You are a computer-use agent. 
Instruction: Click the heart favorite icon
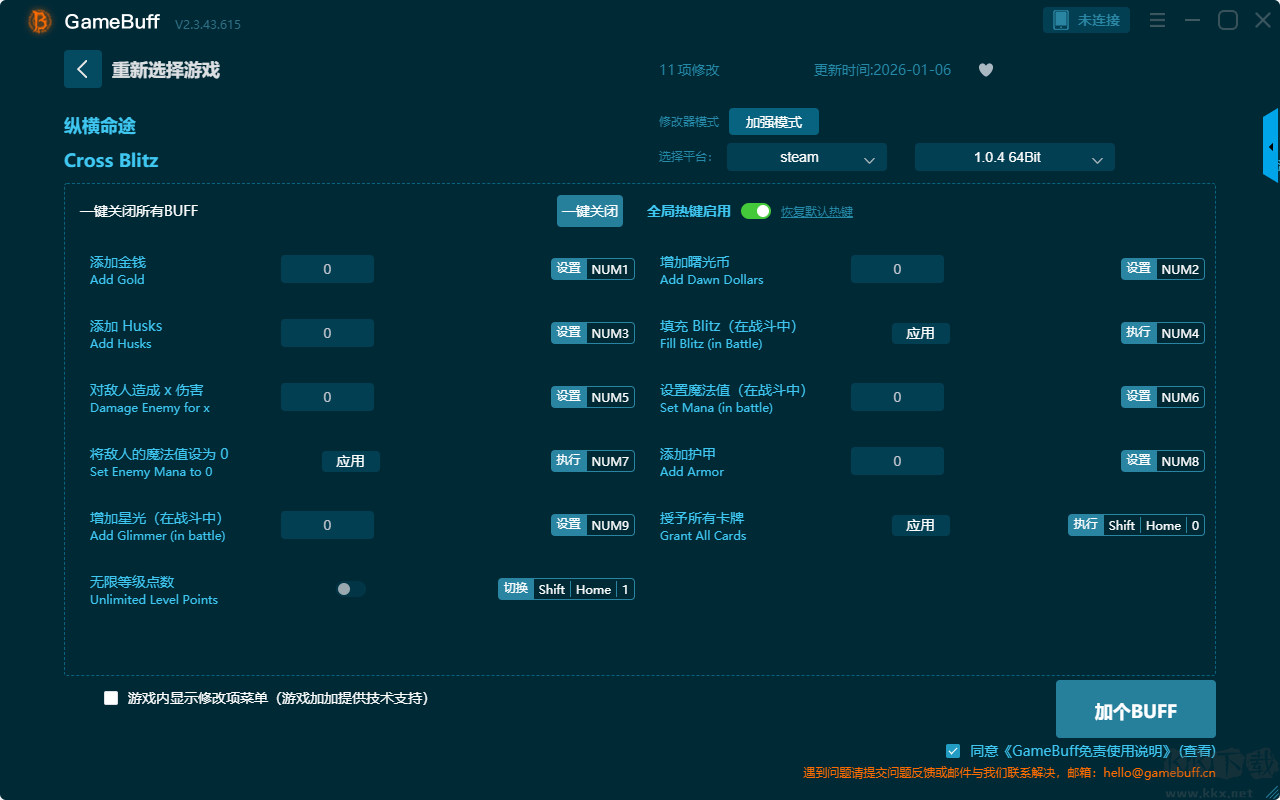click(986, 70)
